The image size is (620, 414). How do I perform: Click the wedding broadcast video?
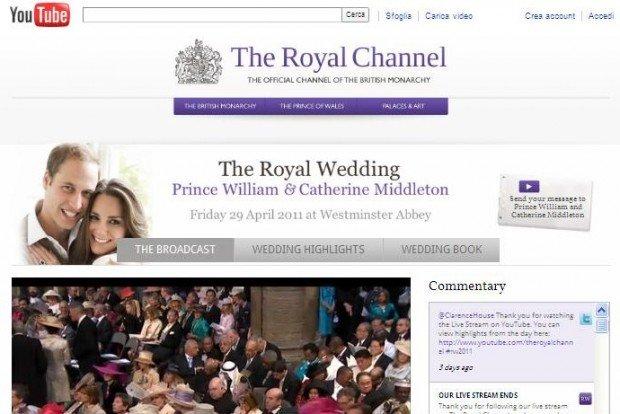click(x=211, y=346)
